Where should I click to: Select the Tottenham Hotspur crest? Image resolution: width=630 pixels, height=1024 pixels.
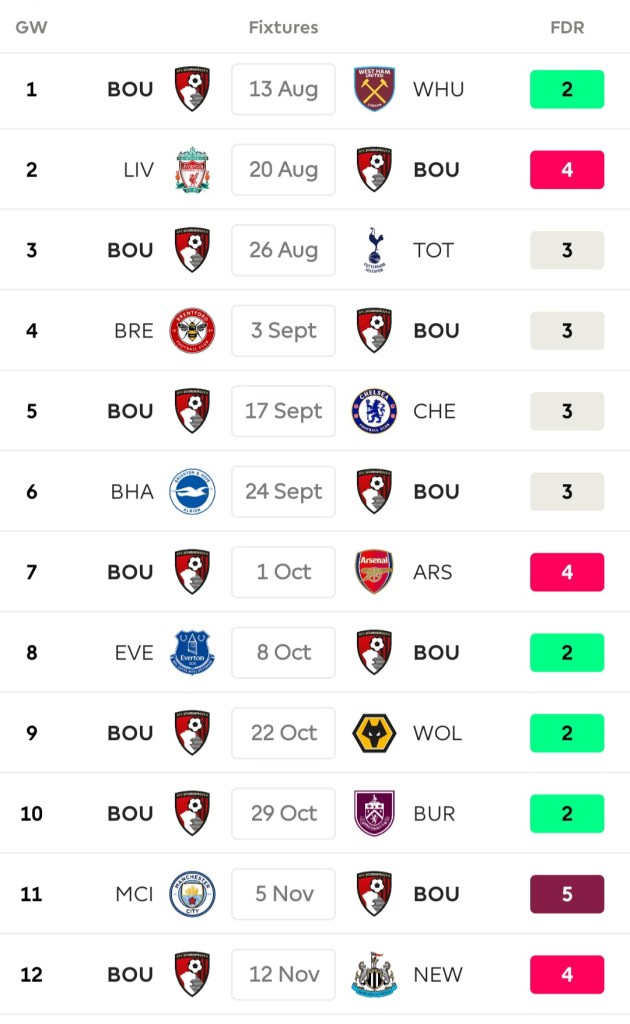coord(375,250)
